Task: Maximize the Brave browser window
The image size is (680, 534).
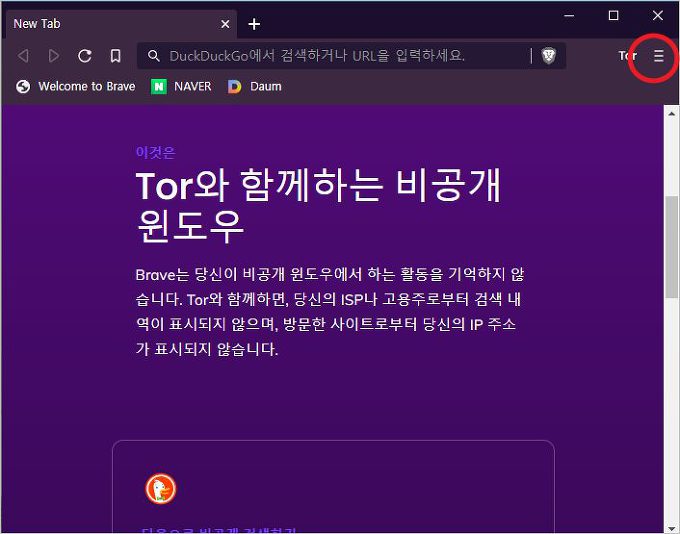Action: [x=613, y=15]
